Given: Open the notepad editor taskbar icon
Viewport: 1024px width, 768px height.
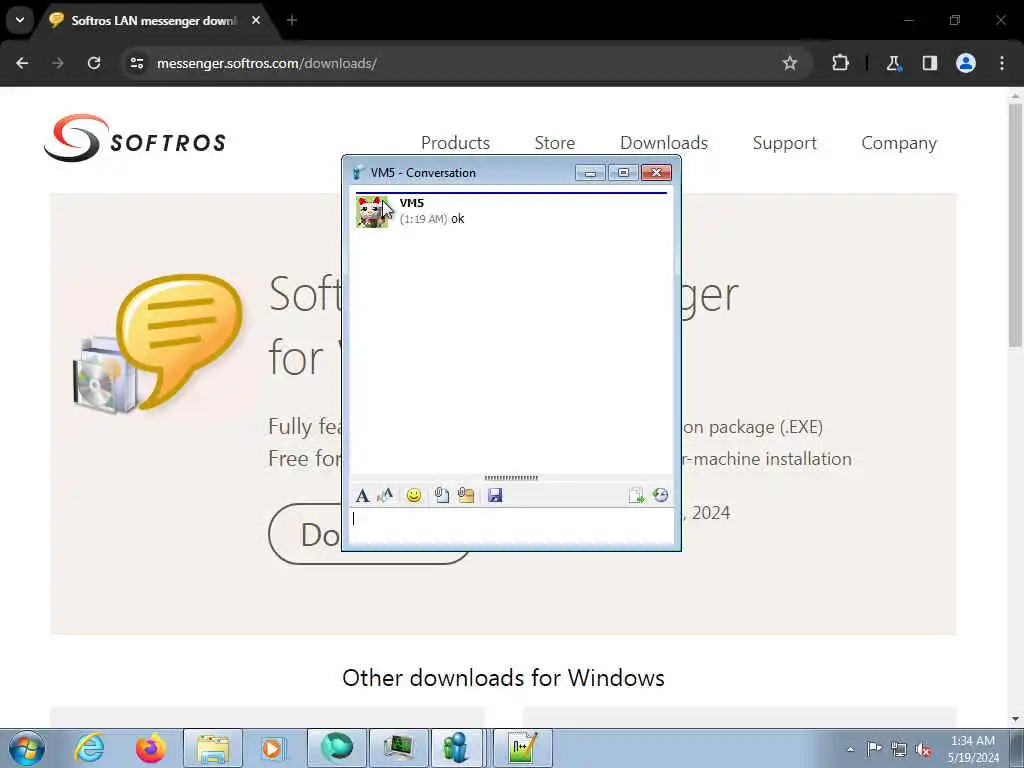Looking at the screenshot, I should (522, 748).
